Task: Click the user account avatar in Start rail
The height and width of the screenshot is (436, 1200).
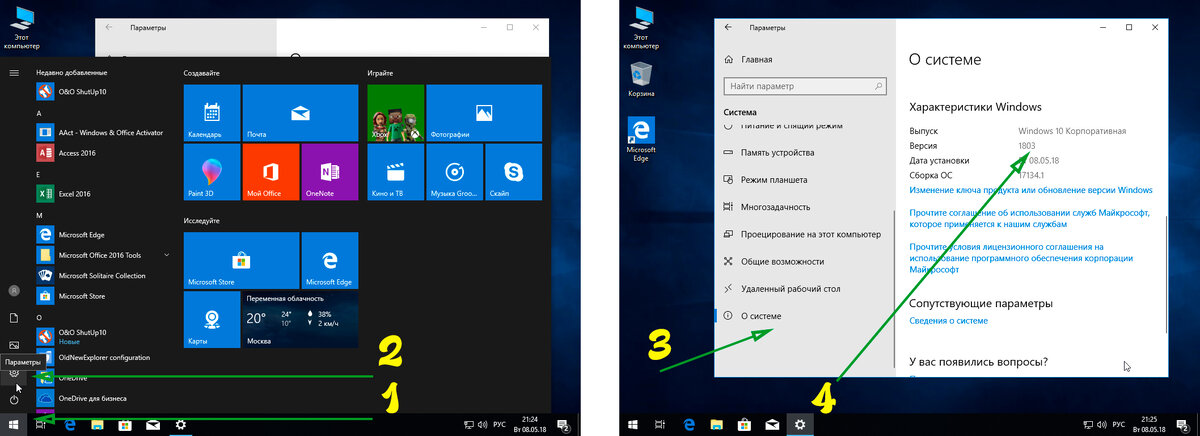Action: click(x=14, y=290)
